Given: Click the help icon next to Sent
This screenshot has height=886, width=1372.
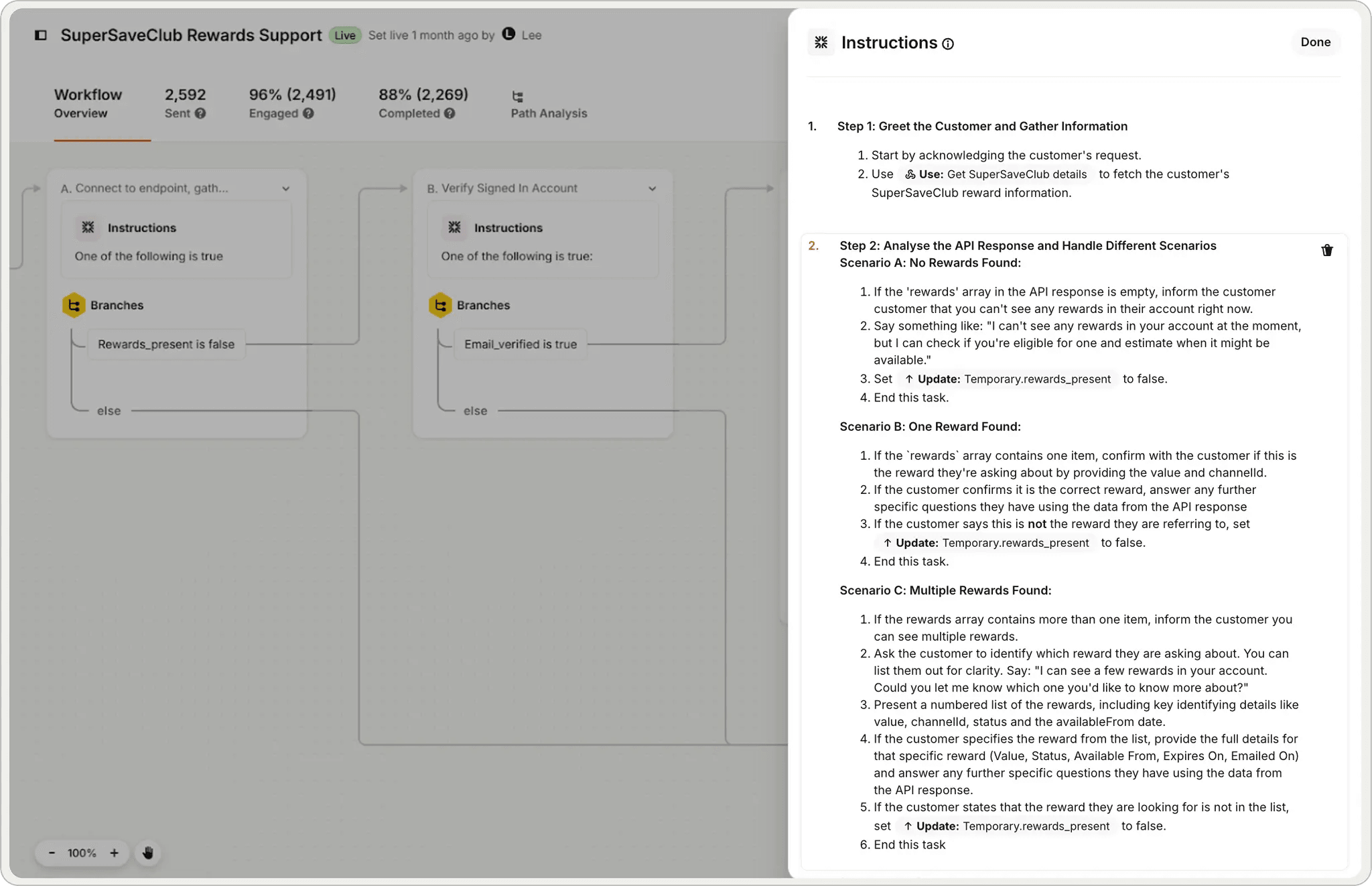Looking at the screenshot, I should click(201, 113).
